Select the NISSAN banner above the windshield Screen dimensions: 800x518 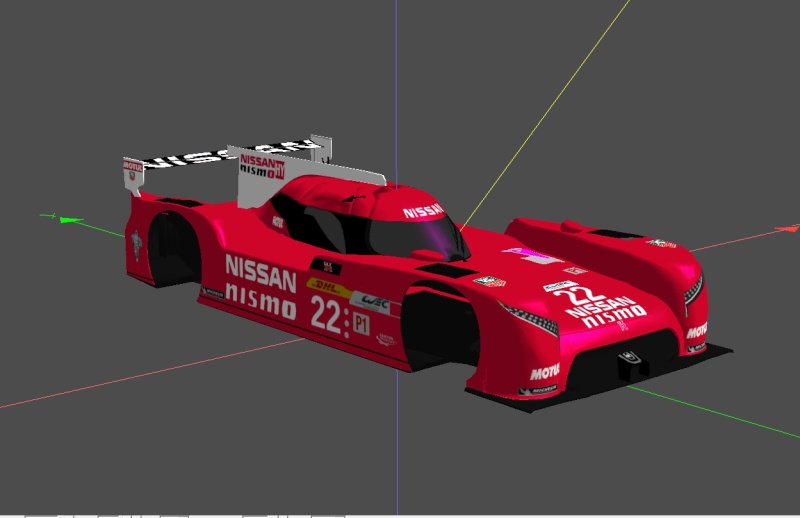(423, 211)
